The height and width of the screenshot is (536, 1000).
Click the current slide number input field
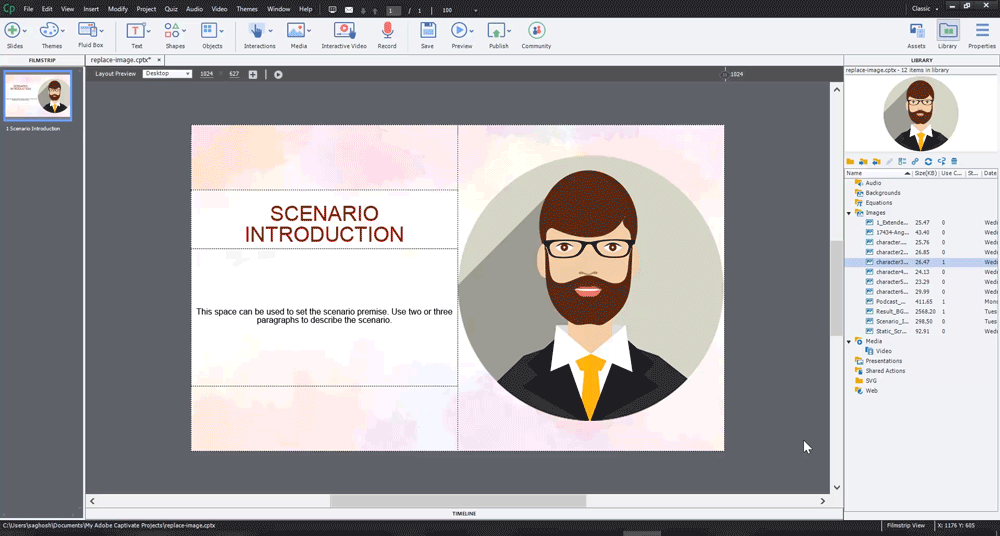coord(393,10)
